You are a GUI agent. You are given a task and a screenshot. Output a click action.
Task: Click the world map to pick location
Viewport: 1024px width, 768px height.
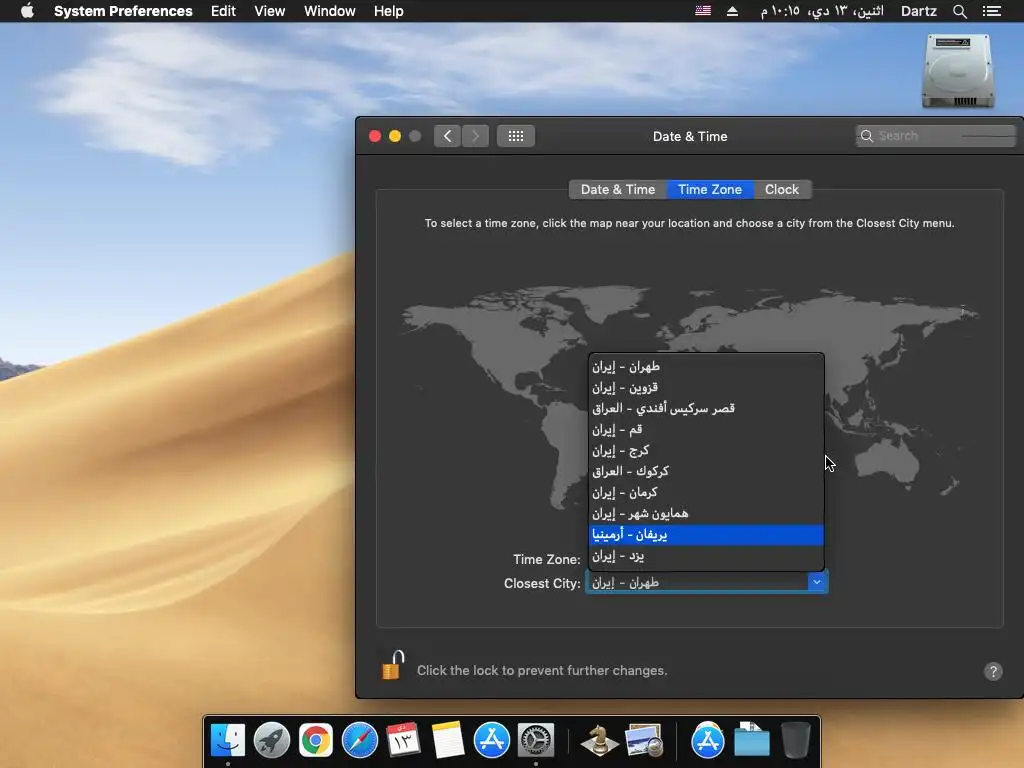[x=690, y=398]
